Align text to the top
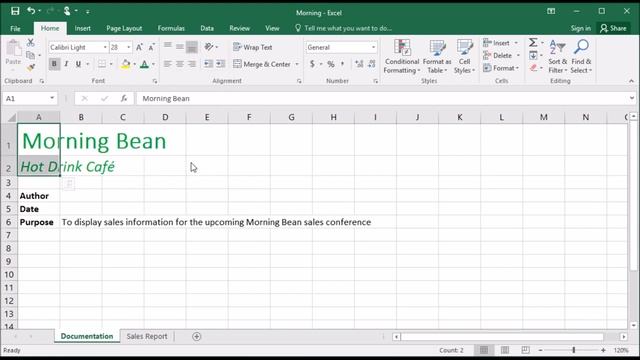Viewport: 640px width, 360px height. pyautogui.click(x=167, y=46)
